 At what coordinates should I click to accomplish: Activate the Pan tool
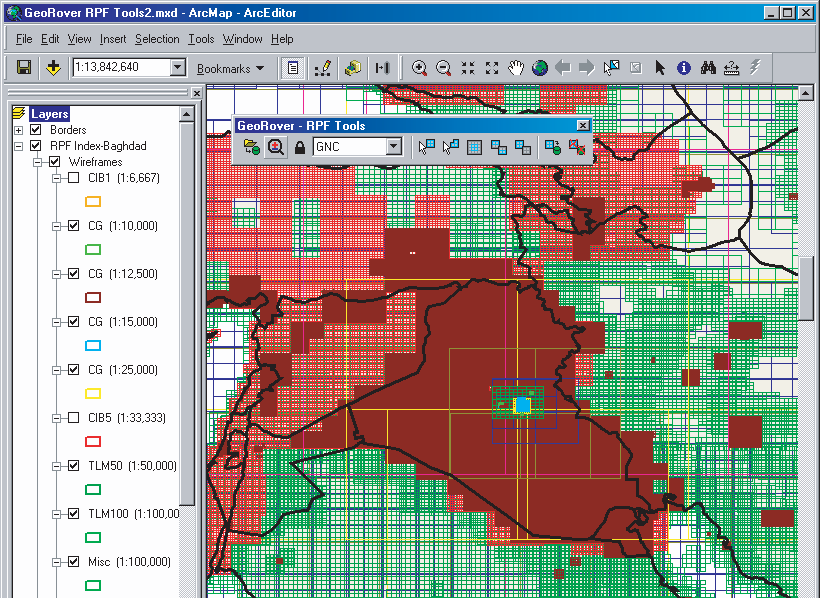pos(515,68)
